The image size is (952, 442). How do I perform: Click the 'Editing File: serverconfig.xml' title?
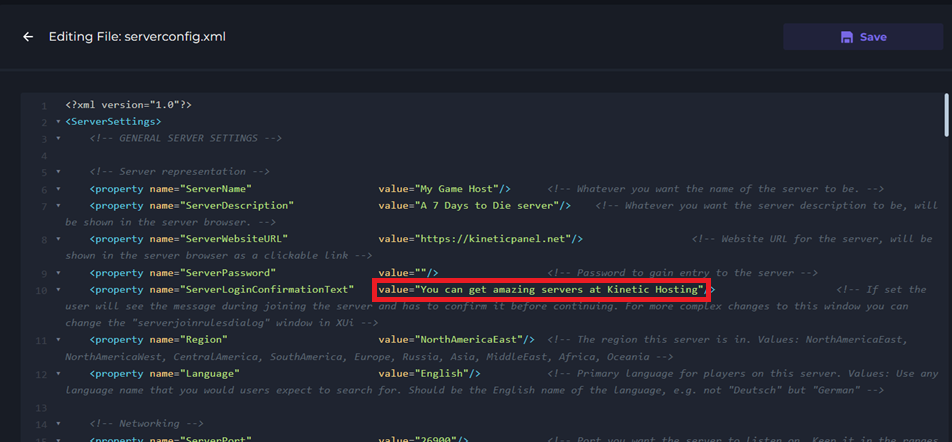(x=137, y=37)
